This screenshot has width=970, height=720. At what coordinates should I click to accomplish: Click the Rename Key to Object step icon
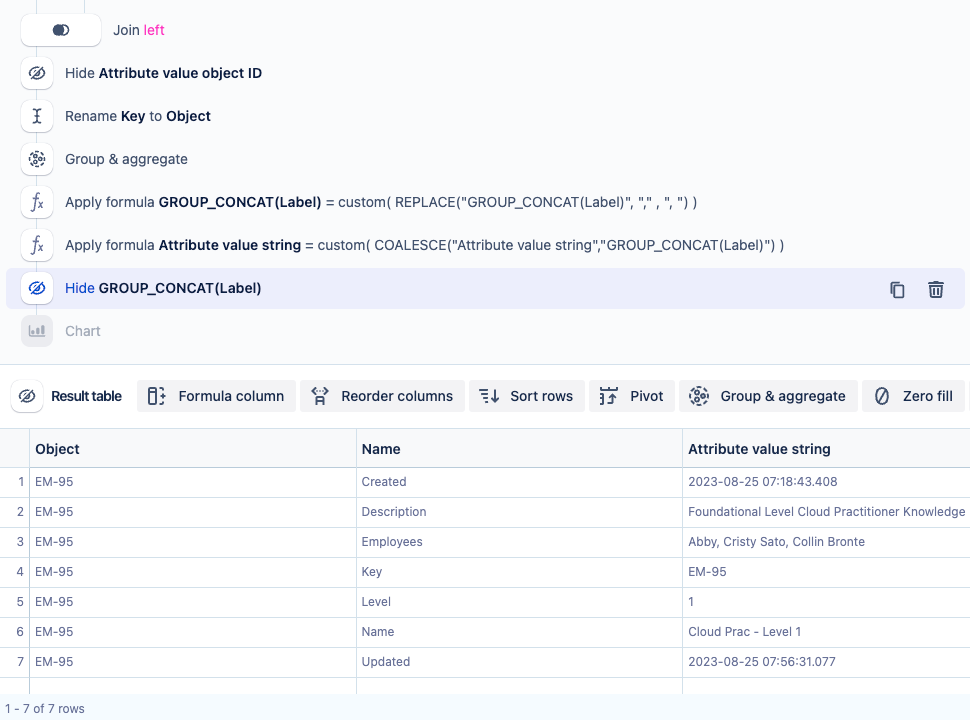click(37, 116)
